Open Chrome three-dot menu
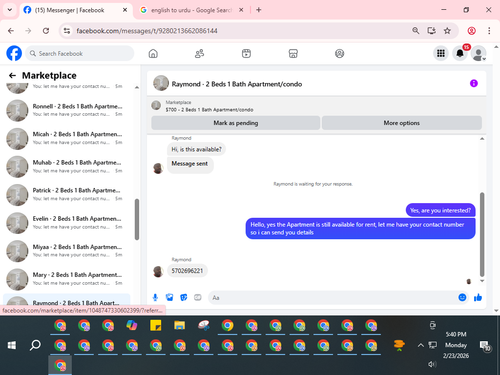 point(489,31)
